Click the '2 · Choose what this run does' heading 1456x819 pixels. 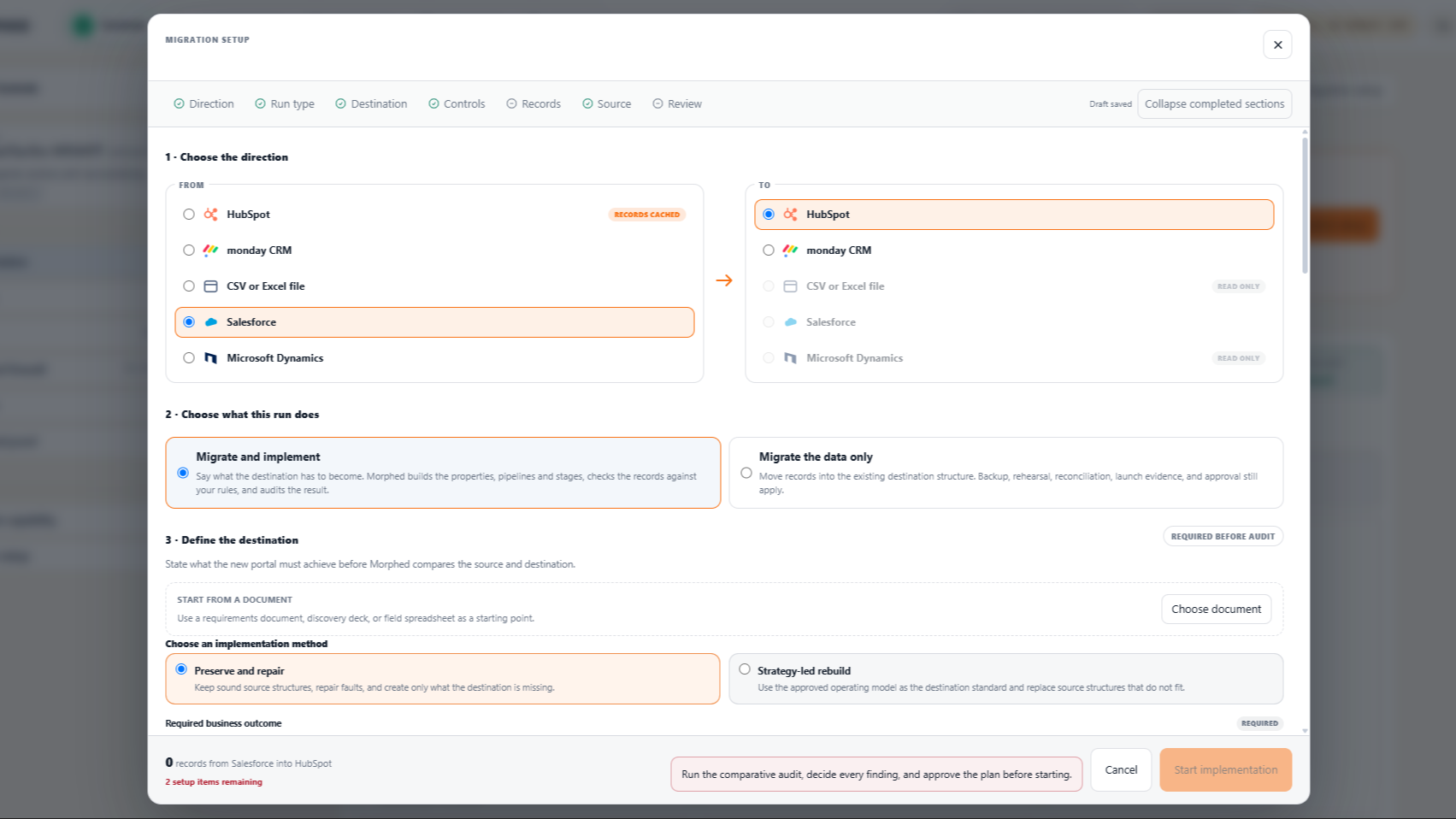pos(242,415)
